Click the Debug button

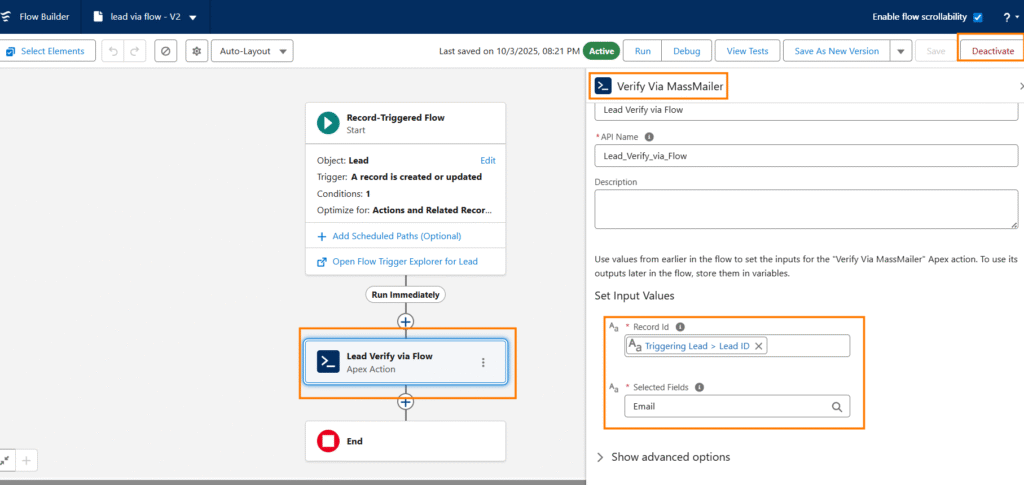click(x=686, y=51)
